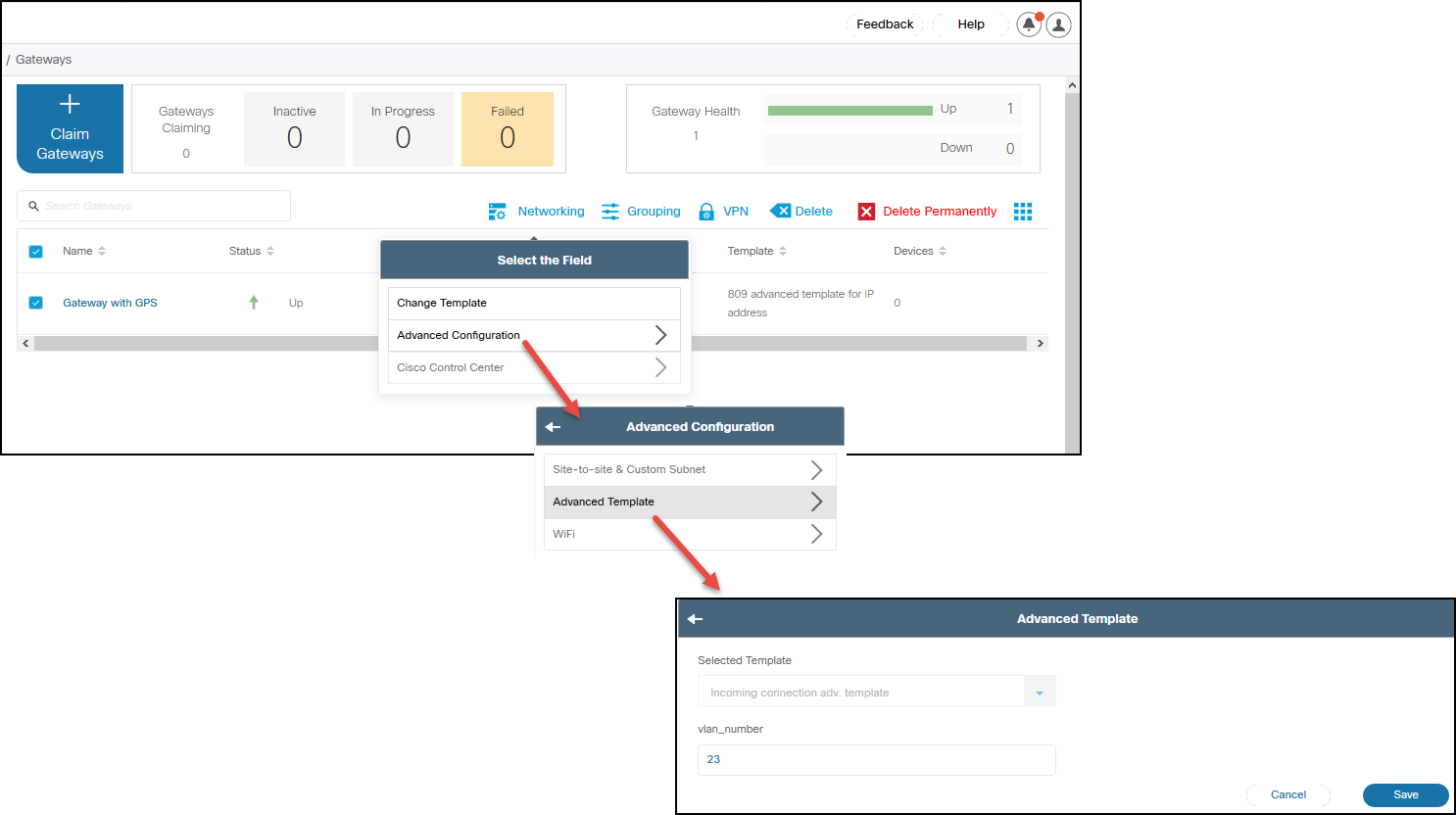The image size is (1456, 815).
Task: Uncheck the Gateway with GPS row checkbox
Action: (36, 303)
